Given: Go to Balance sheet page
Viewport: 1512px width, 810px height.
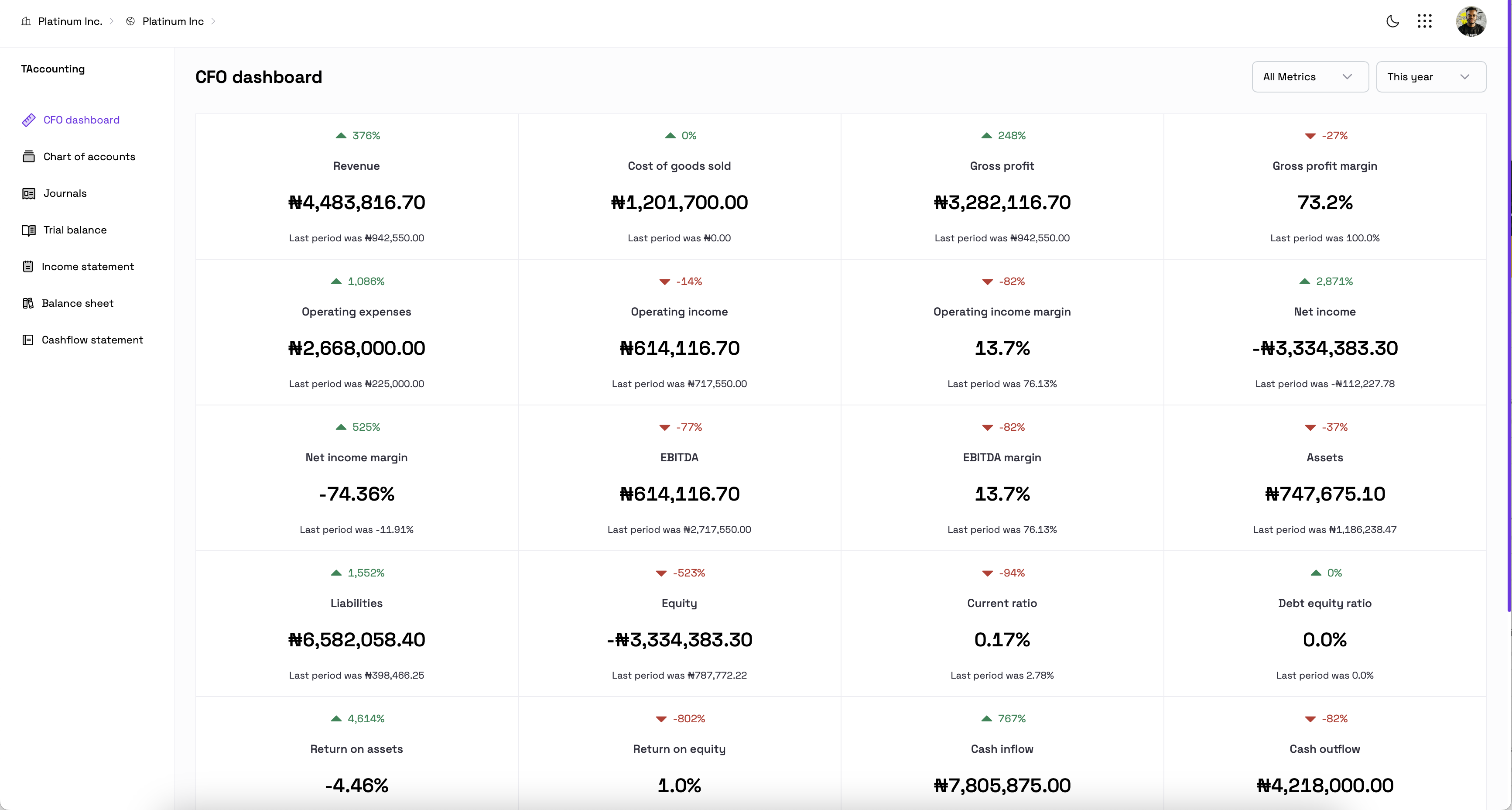Looking at the screenshot, I should tap(78, 303).
